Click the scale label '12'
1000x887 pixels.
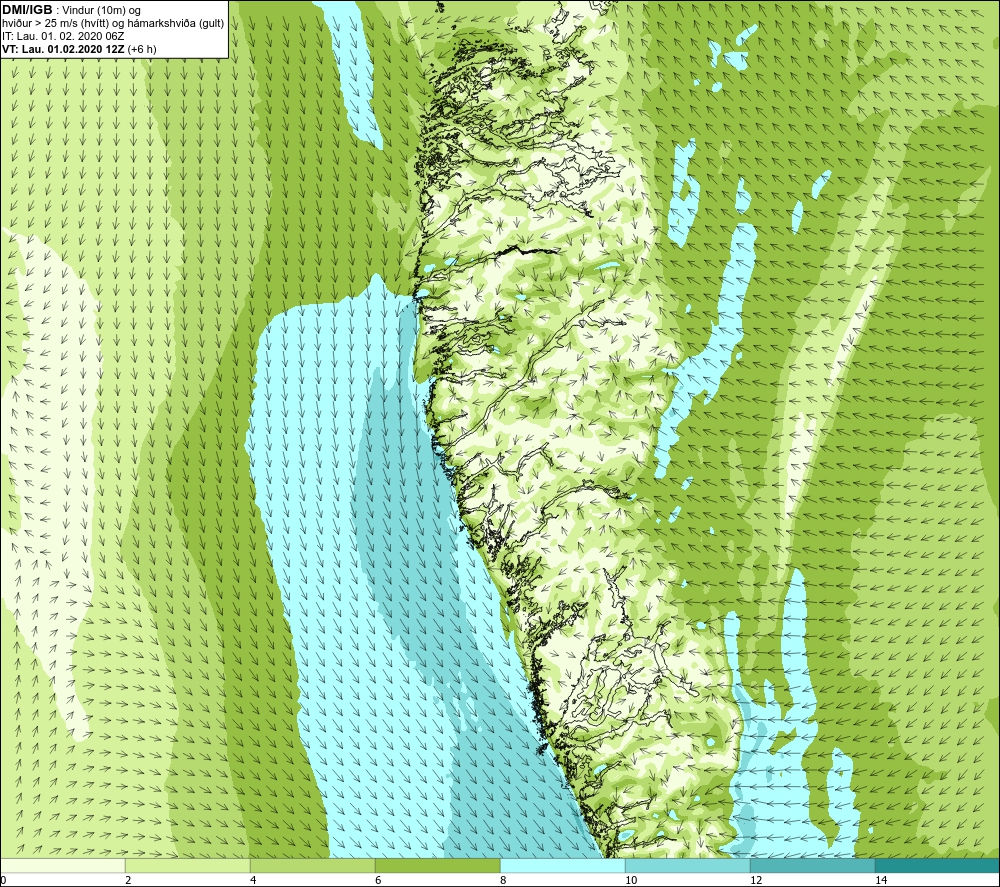(756, 880)
